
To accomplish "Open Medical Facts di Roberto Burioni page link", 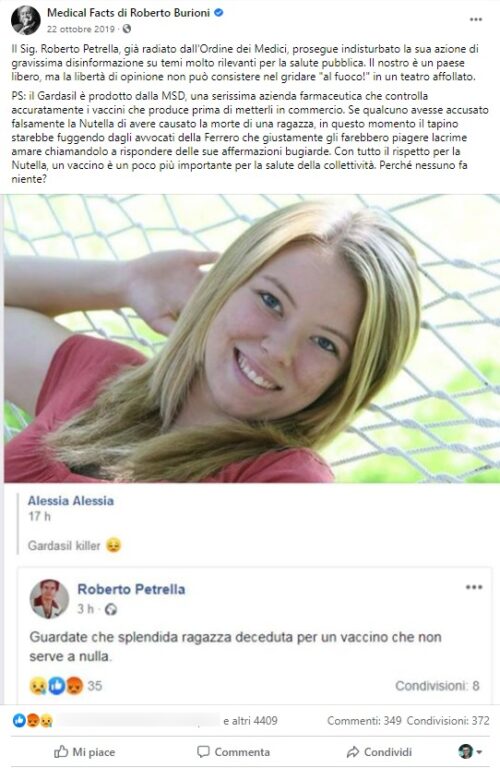I will [128, 13].
